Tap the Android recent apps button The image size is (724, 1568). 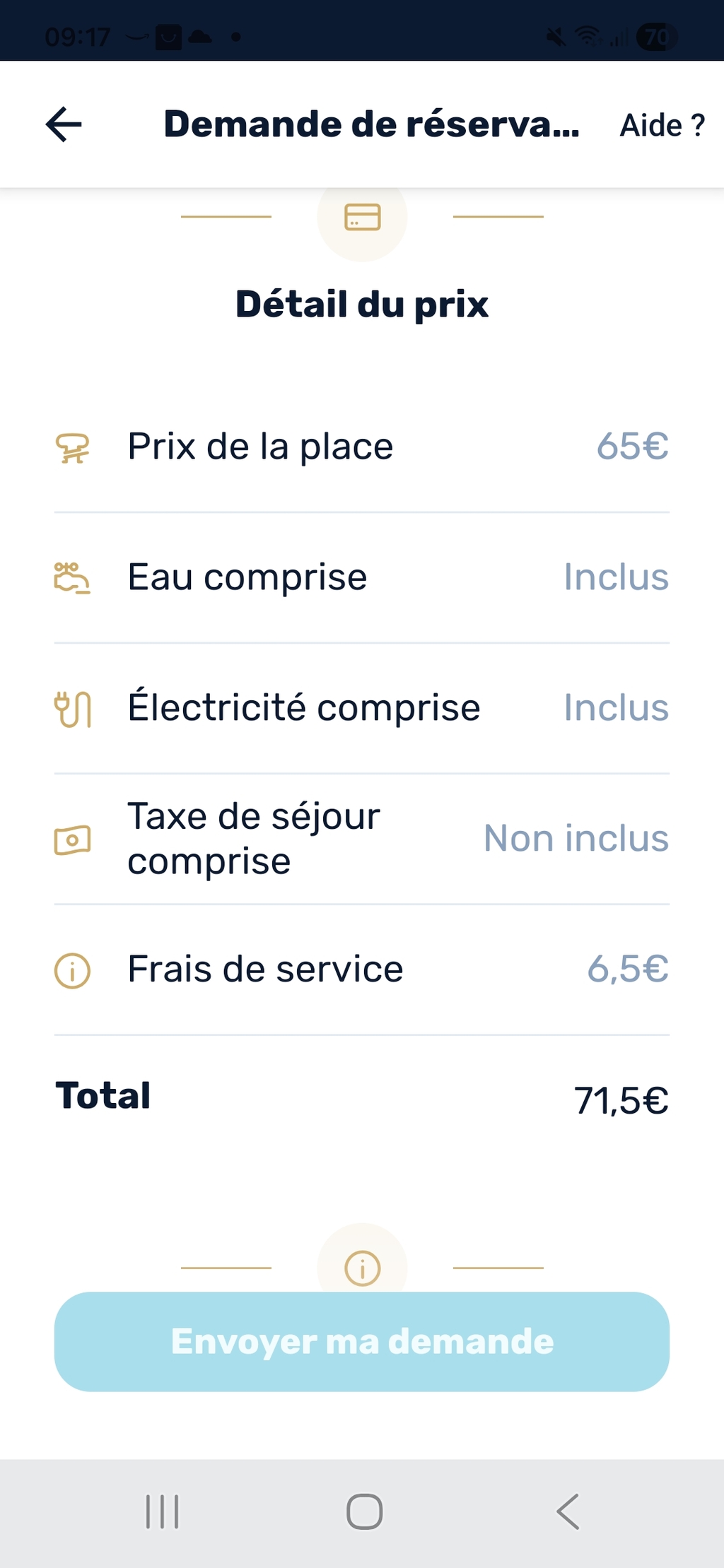point(162,1511)
